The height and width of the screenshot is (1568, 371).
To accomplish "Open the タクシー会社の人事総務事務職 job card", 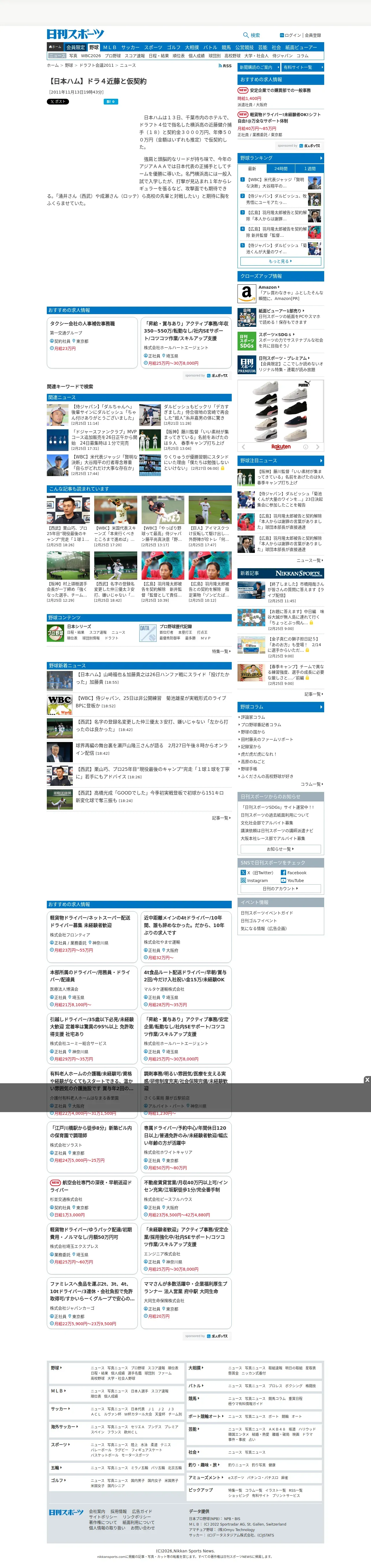I will point(92,342).
